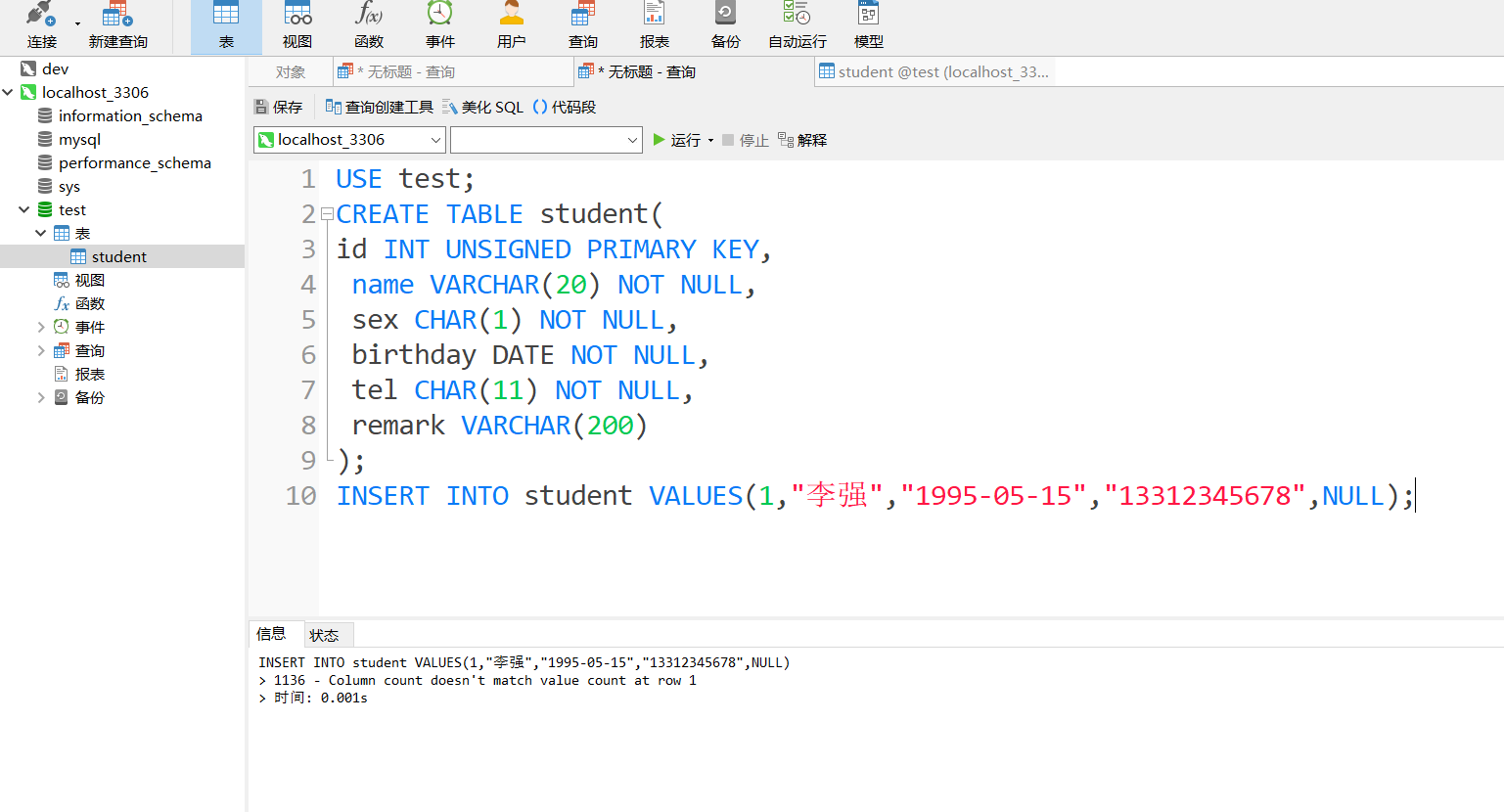Open the 连接 dropdown arrow
Image resolution: width=1504 pixels, height=812 pixels.
click(x=77, y=23)
